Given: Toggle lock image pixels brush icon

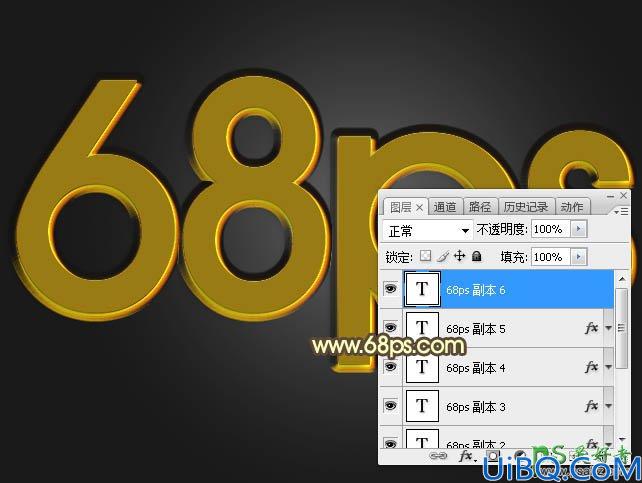Looking at the screenshot, I should click(443, 256).
